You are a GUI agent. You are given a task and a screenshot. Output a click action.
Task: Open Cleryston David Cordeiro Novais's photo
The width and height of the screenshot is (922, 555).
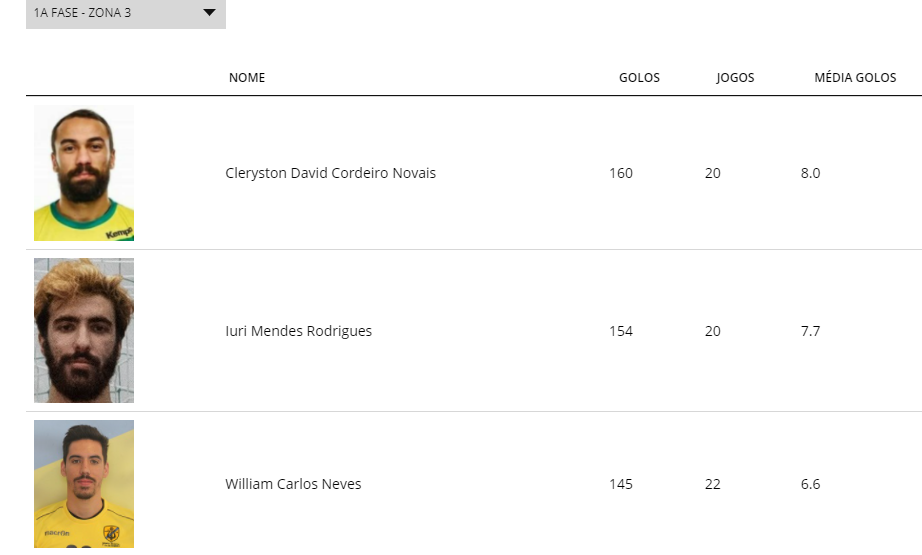click(84, 173)
